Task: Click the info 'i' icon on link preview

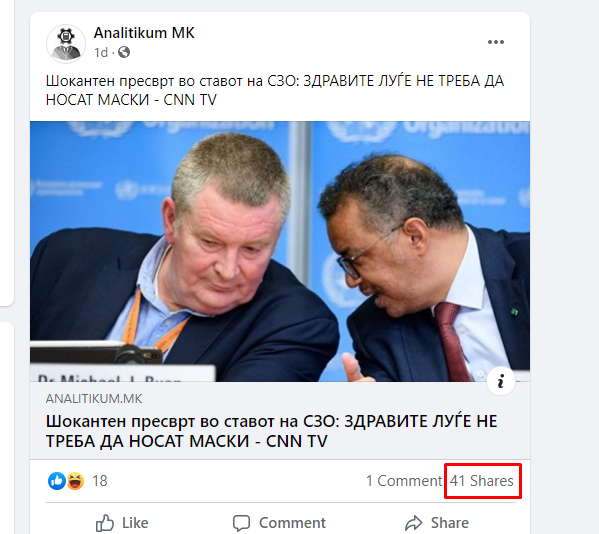Action: (500, 381)
